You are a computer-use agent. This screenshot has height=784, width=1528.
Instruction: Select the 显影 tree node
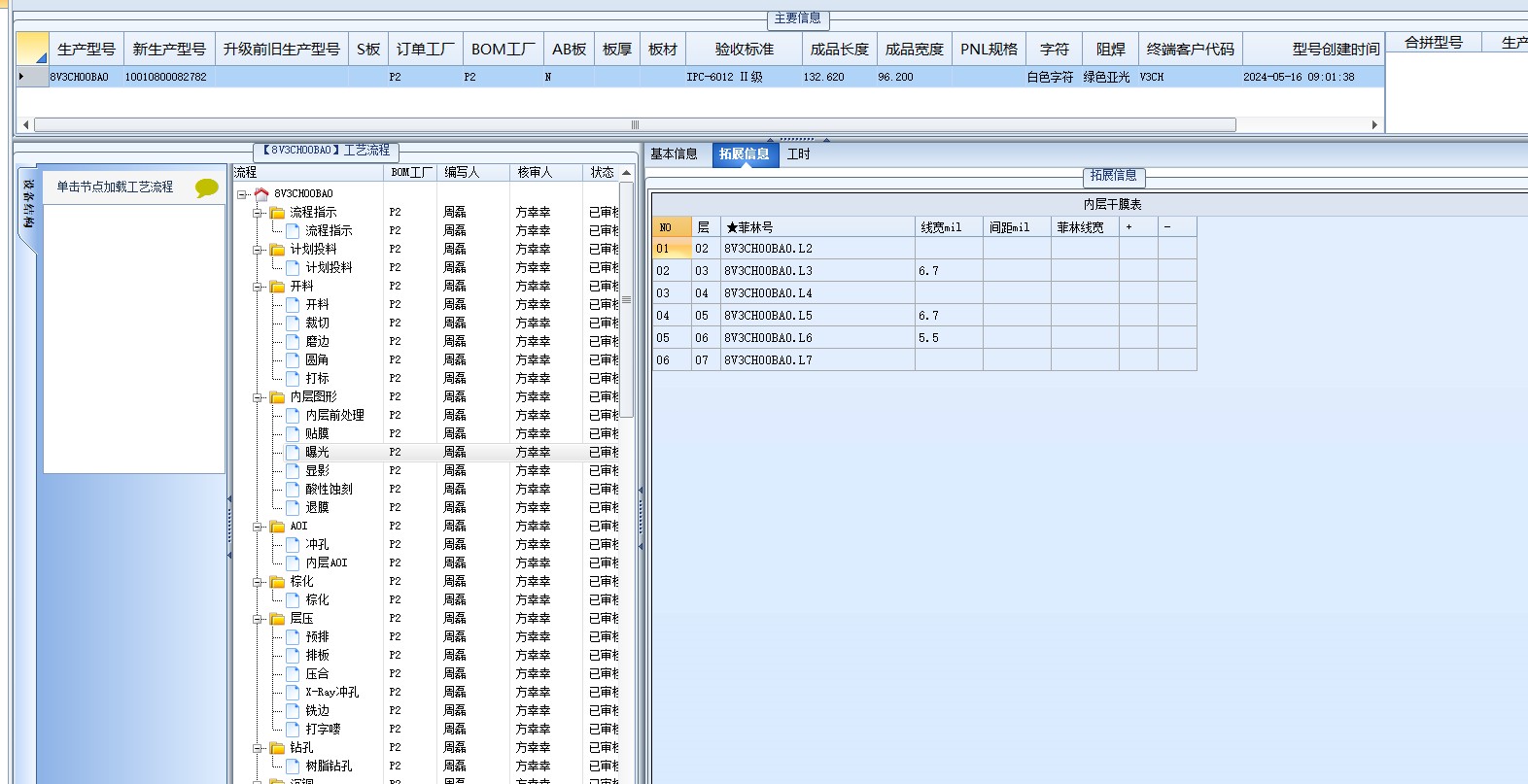pyautogui.click(x=317, y=470)
